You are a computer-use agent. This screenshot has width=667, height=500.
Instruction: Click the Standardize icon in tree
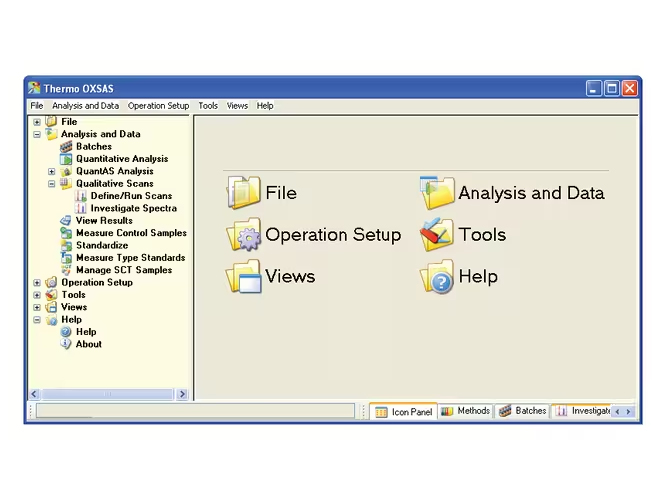66,246
